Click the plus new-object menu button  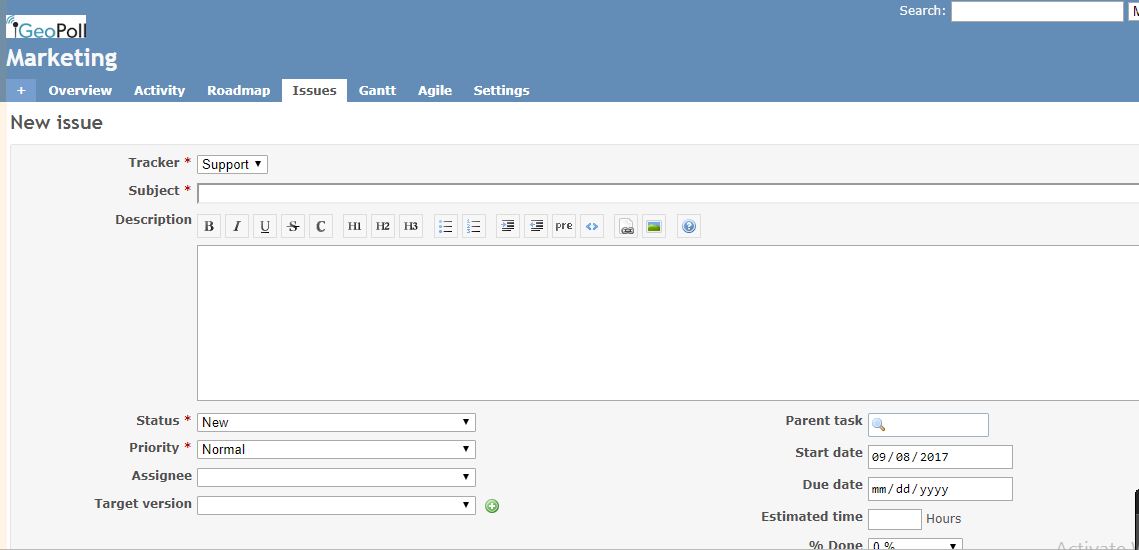pyautogui.click(x=21, y=90)
